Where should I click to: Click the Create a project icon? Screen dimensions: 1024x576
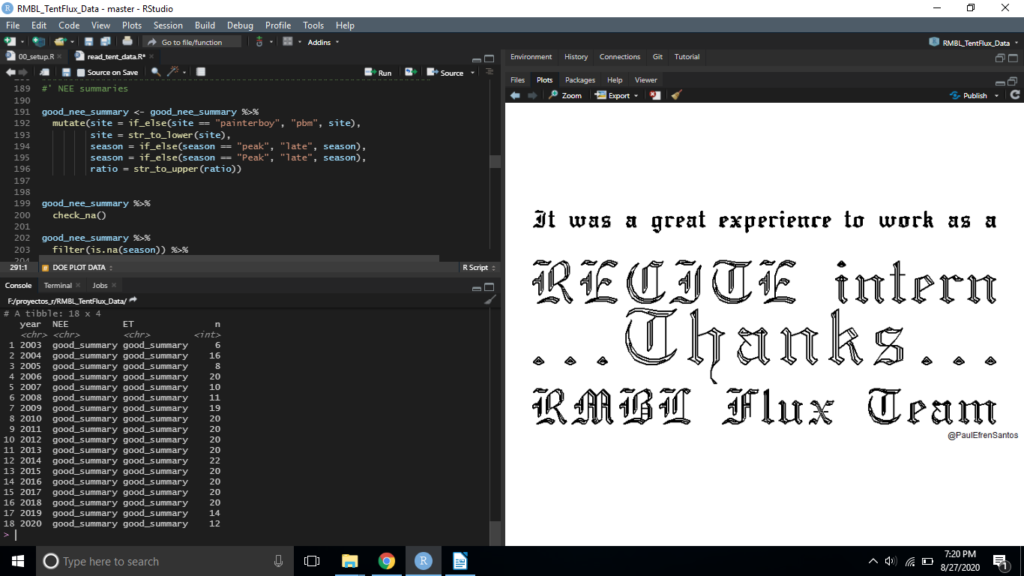pyautogui.click(x=39, y=42)
